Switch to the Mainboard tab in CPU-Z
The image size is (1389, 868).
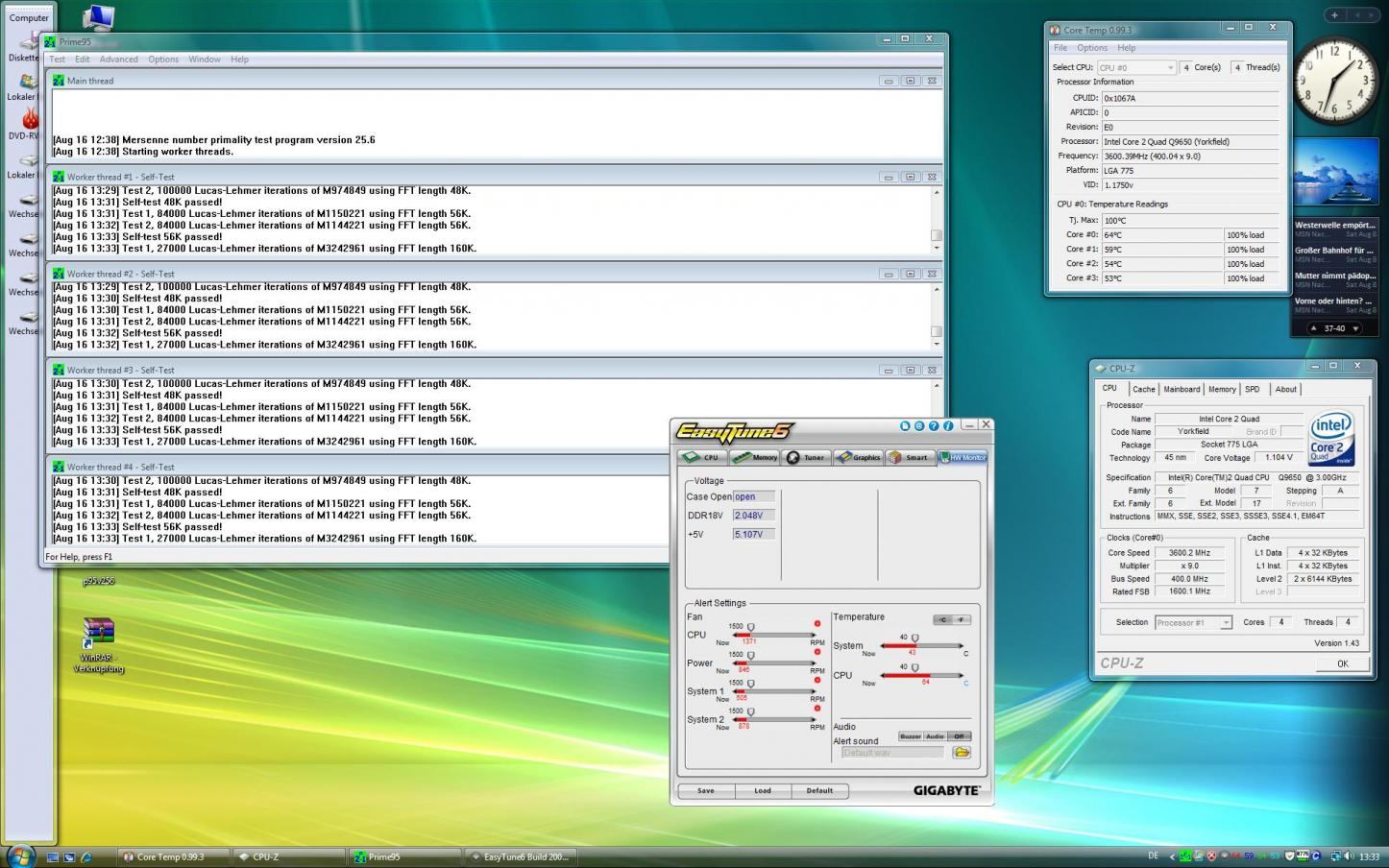click(x=1181, y=389)
